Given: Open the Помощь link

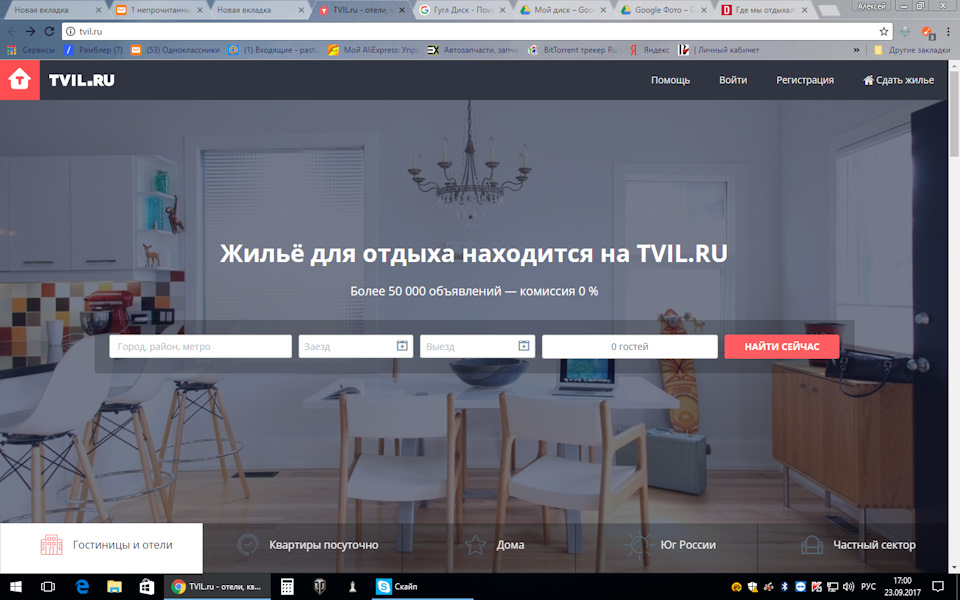Looking at the screenshot, I should click(x=670, y=80).
